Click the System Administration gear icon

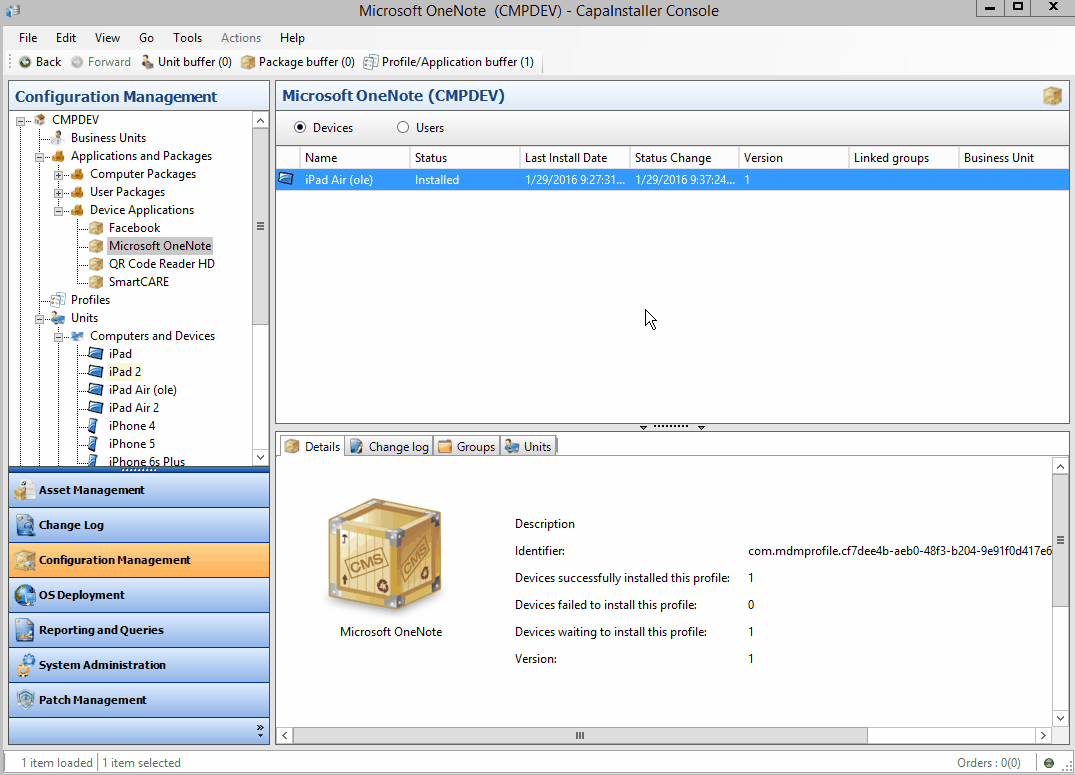tap(25, 665)
